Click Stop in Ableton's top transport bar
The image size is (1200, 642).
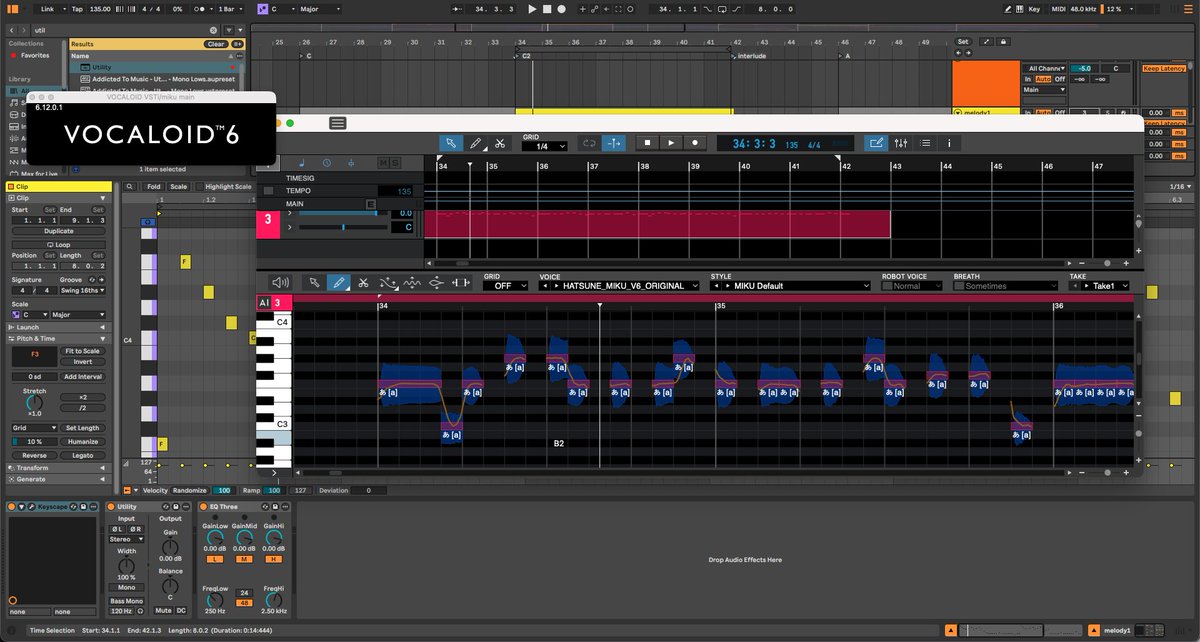point(548,9)
